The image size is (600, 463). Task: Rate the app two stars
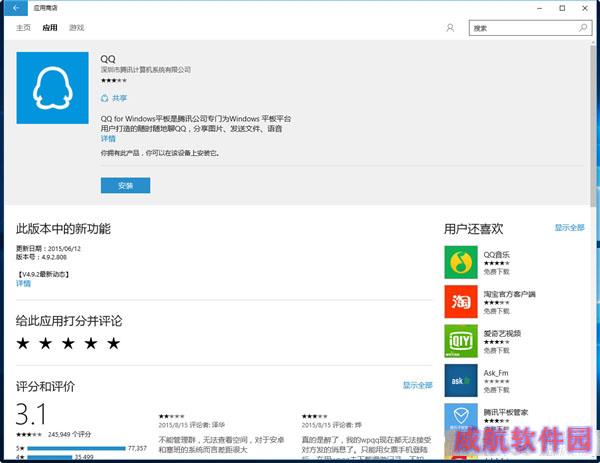(46, 343)
